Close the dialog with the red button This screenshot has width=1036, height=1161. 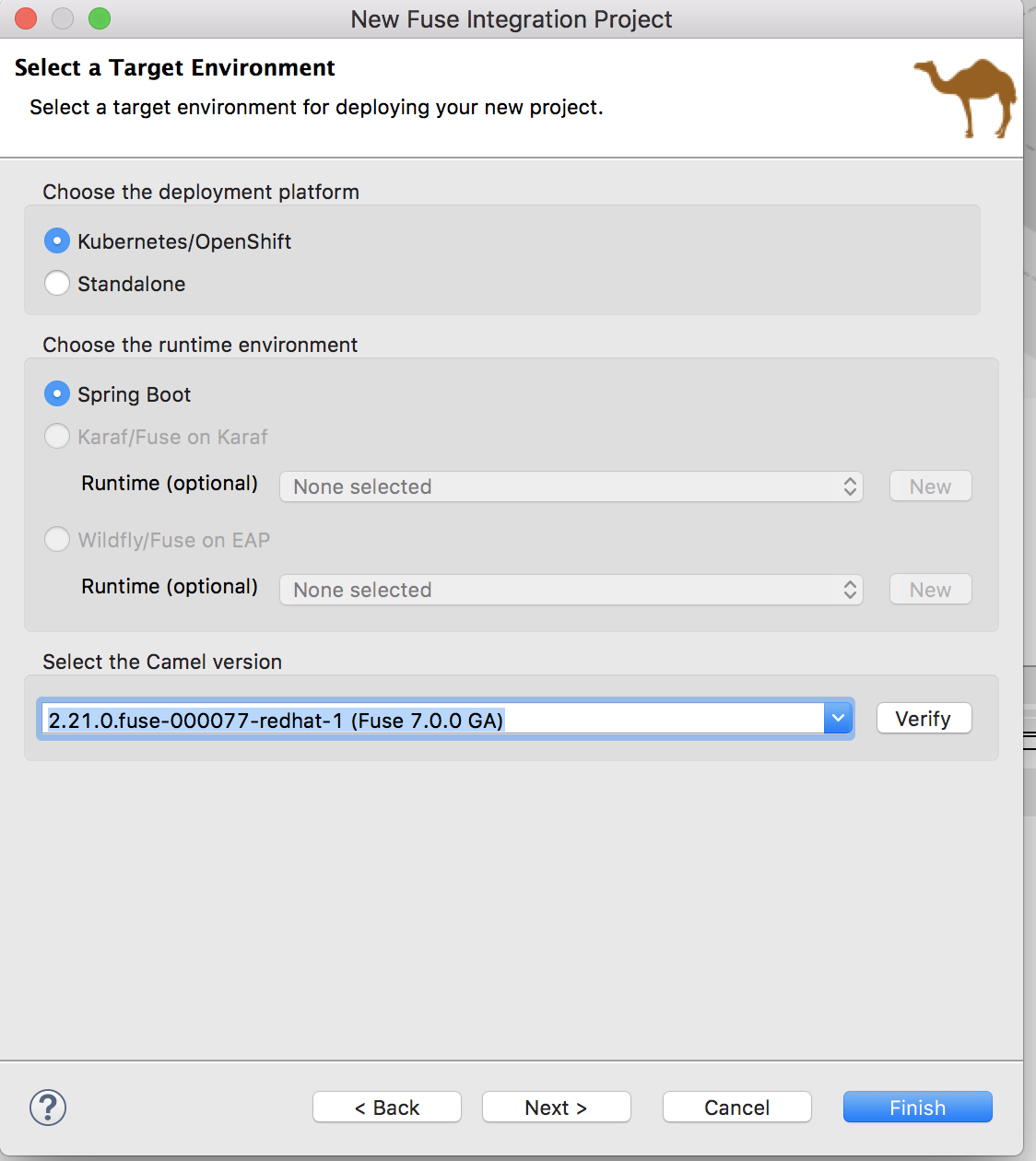(26, 18)
